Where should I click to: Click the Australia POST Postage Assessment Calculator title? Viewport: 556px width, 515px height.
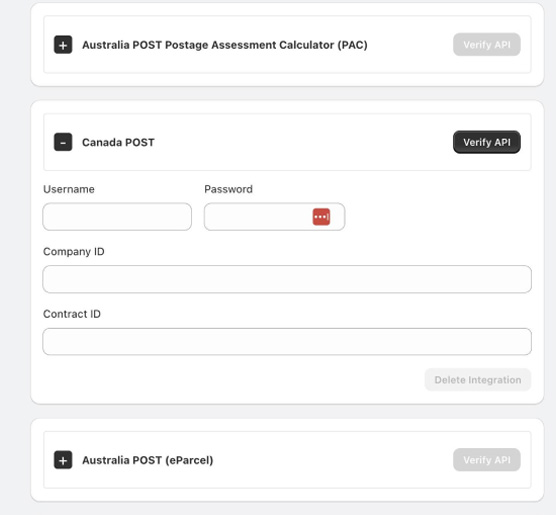coord(225,45)
